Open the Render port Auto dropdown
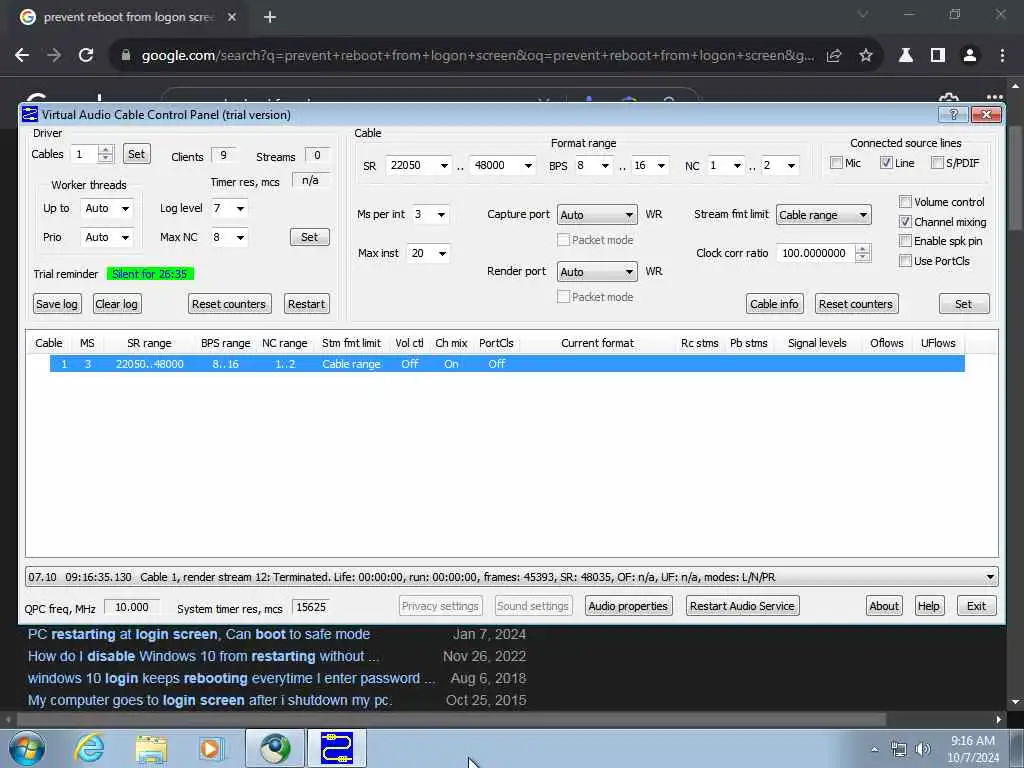Viewport: 1024px width, 768px height. (x=597, y=272)
